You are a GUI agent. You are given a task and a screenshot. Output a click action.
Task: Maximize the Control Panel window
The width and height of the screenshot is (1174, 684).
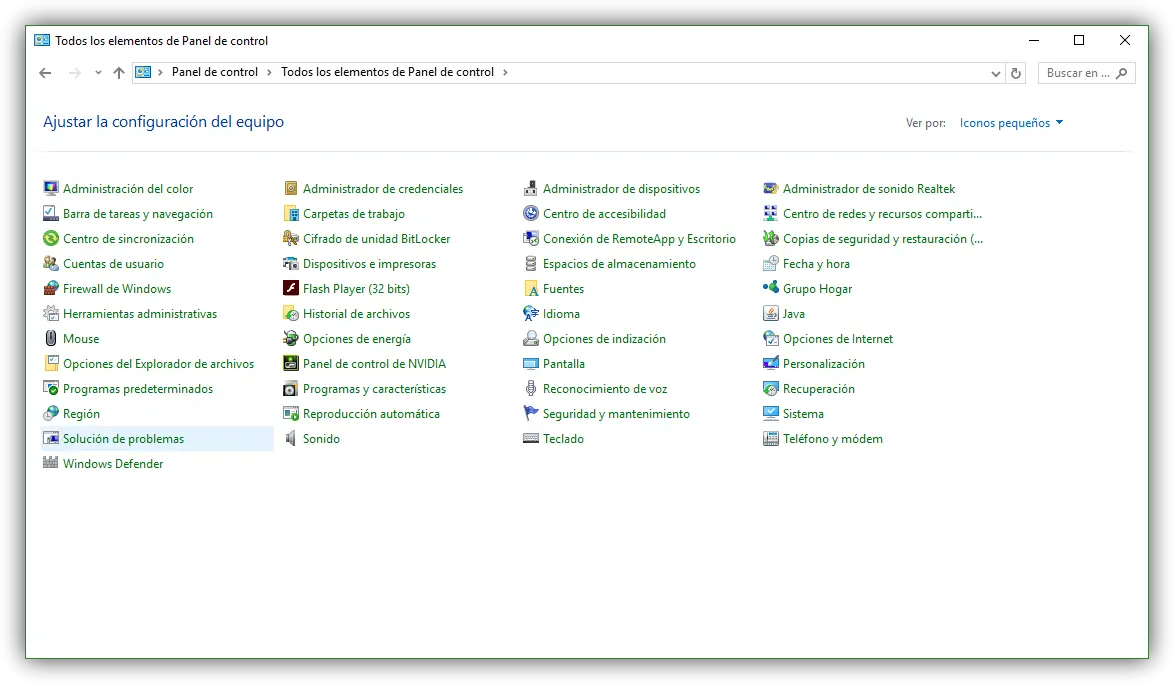click(x=1079, y=40)
